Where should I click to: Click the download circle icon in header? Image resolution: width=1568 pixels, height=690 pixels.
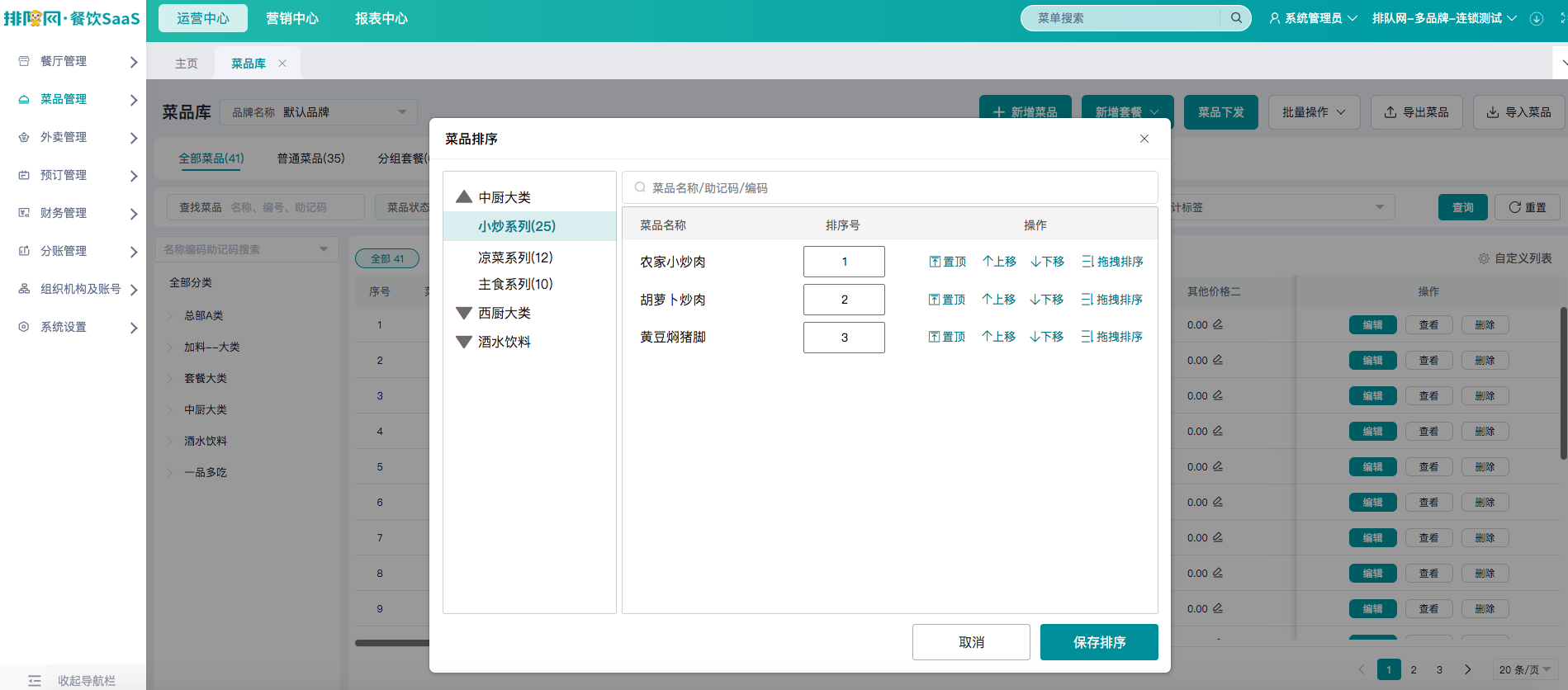click(1537, 19)
